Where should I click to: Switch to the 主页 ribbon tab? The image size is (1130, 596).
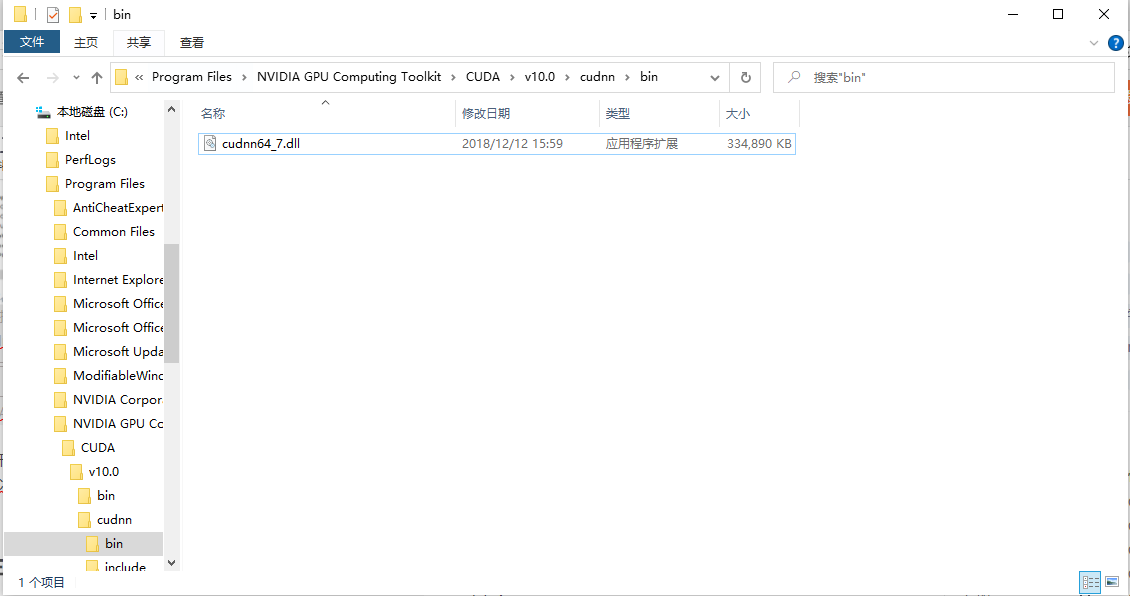coord(86,43)
